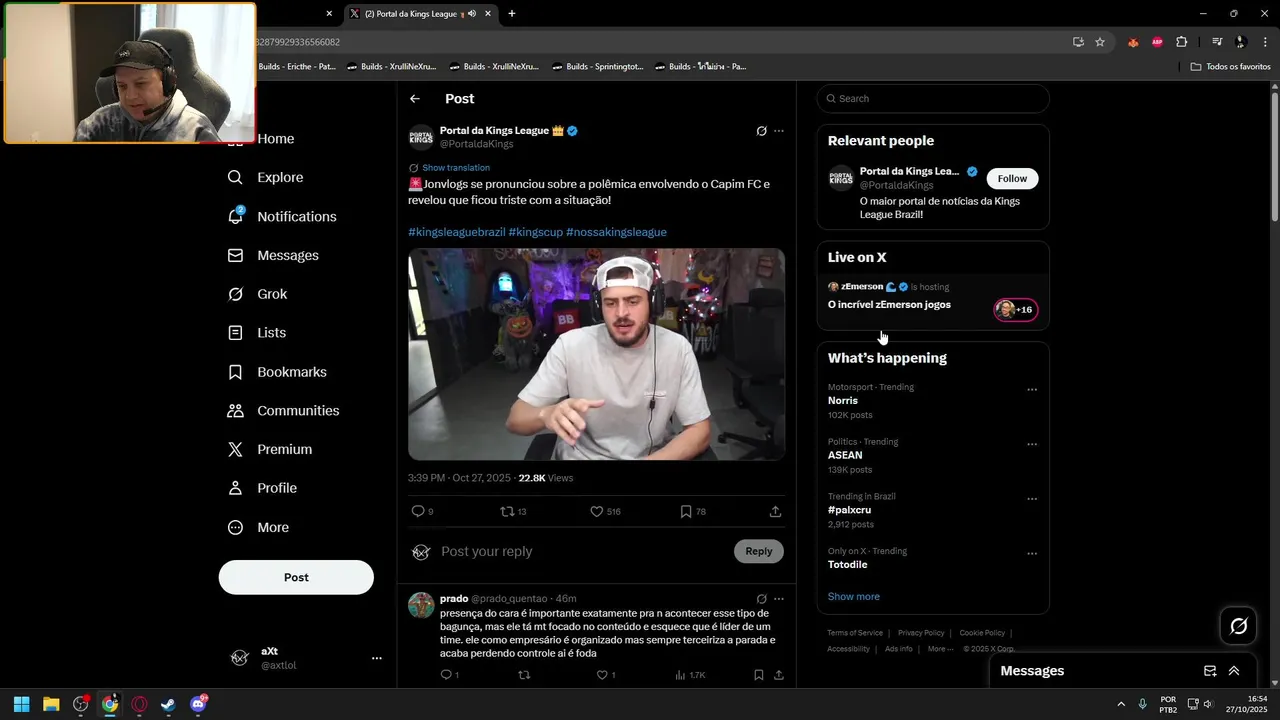Bookmark the main post (78 bookmarks)

point(693,511)
